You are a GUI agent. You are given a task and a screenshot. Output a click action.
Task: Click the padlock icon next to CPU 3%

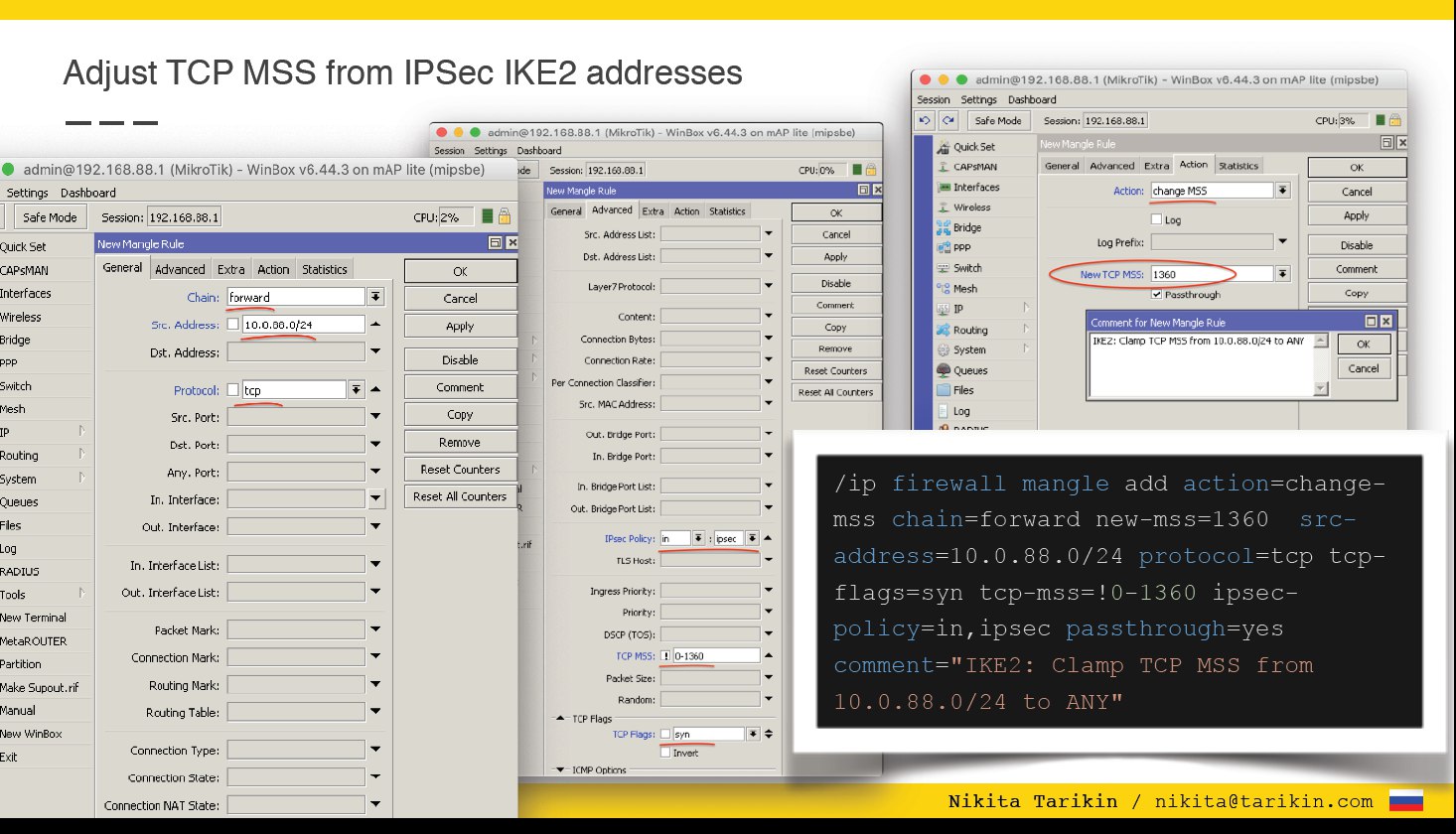tap(1394, 120)
